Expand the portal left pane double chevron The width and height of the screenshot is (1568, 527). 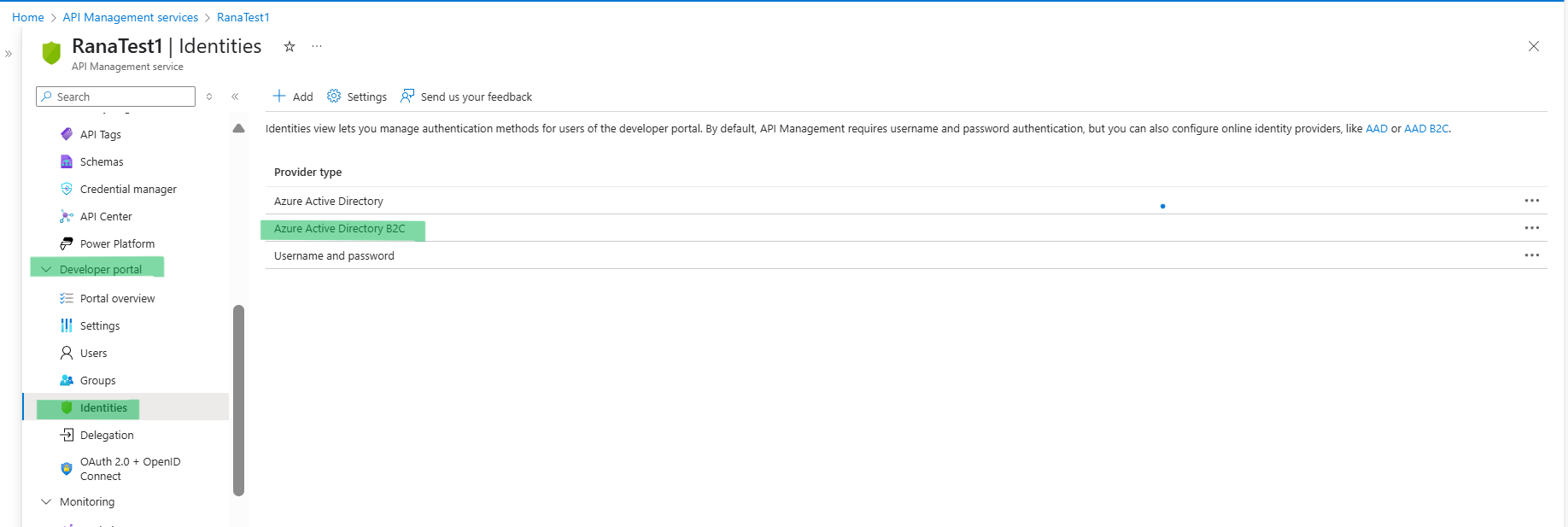click(9, 54)
